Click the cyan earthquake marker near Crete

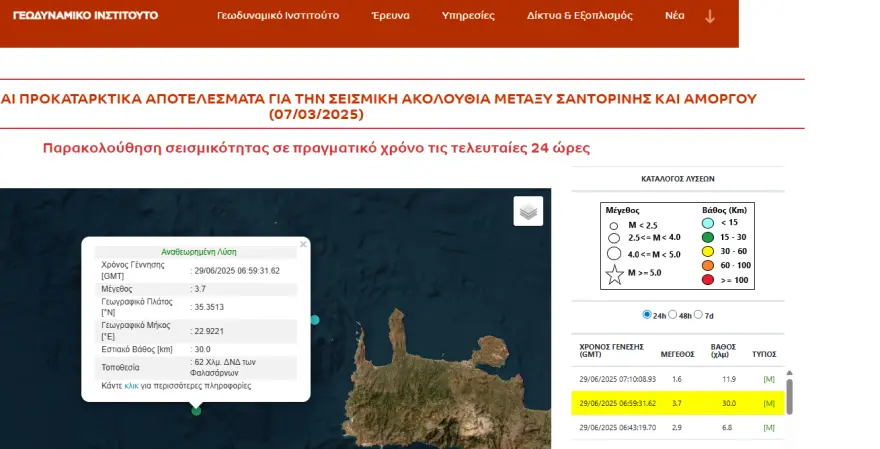[x=315, y=319]
